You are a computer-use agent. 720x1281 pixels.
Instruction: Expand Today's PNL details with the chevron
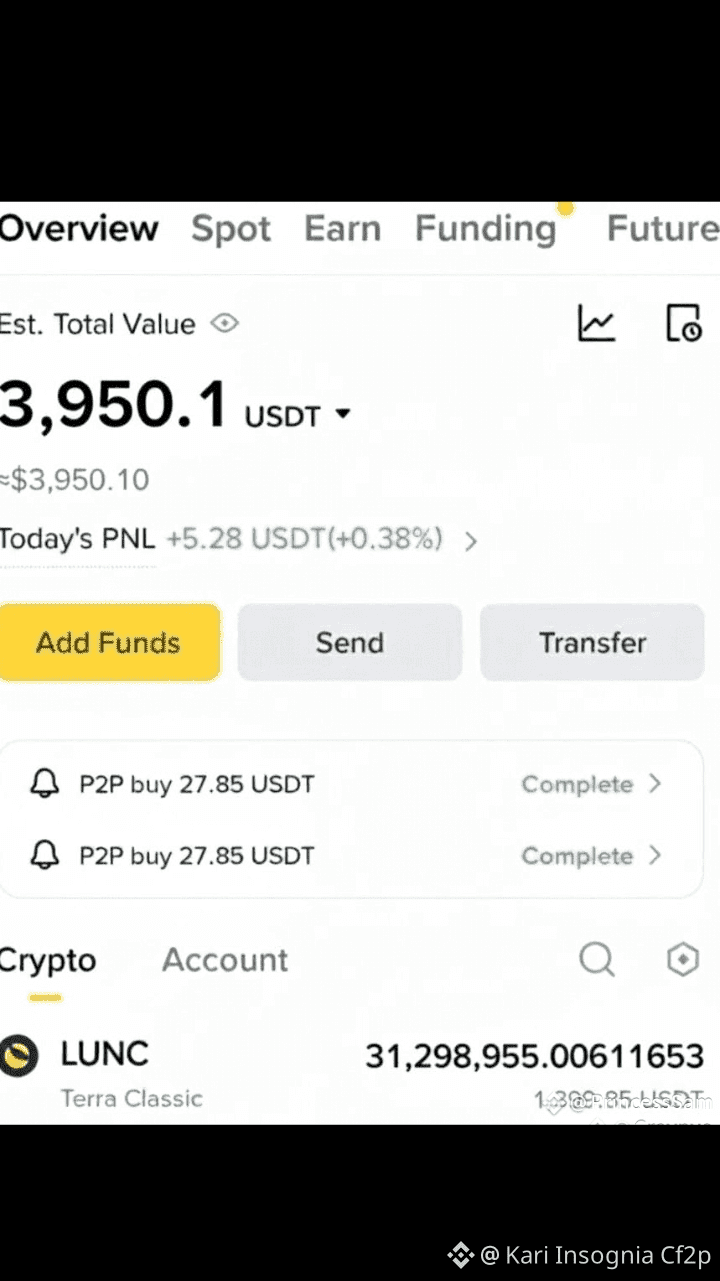[470, 539]
